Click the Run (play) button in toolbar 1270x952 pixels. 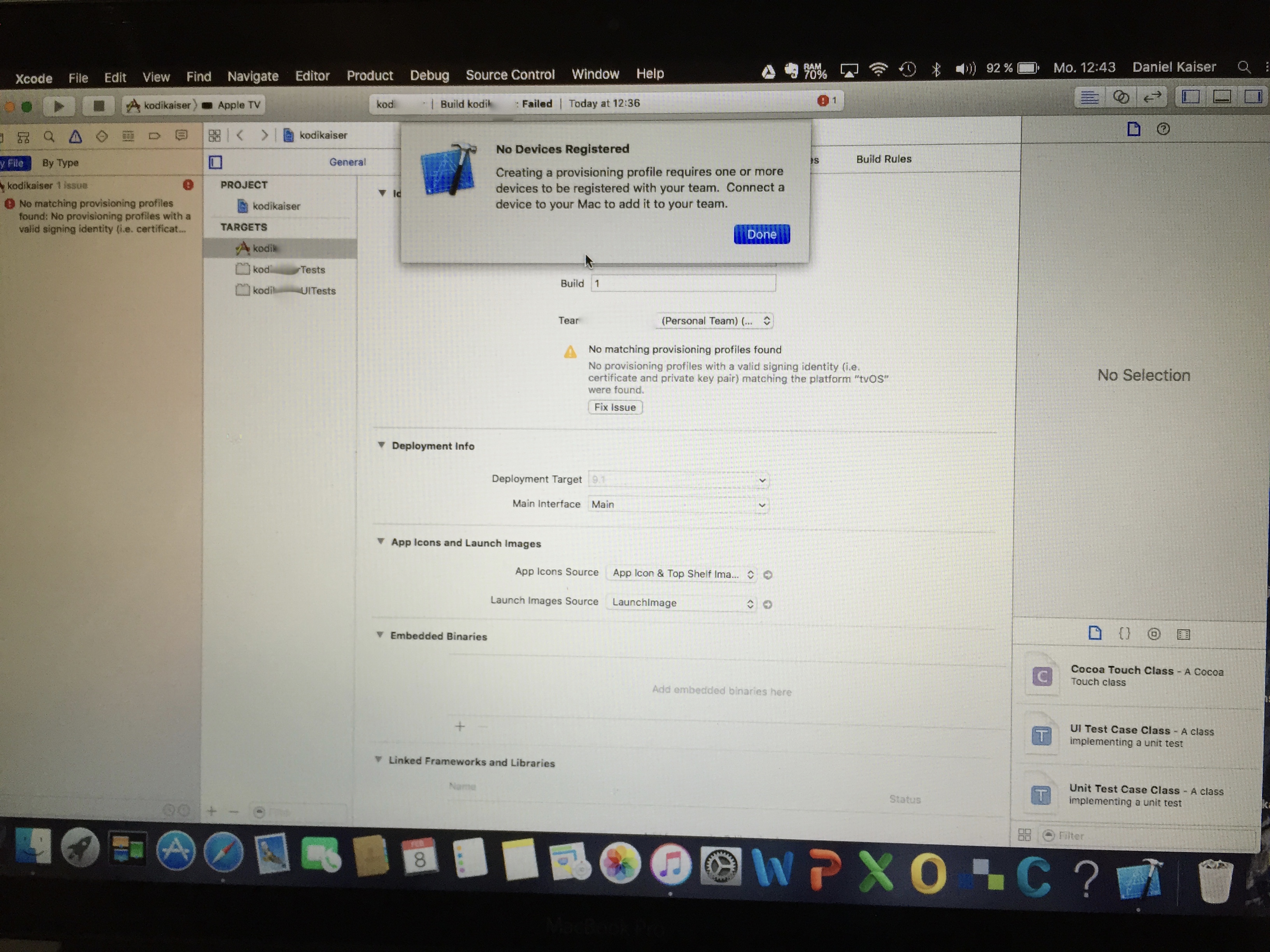pyautogui.click(x=59, y=106)
